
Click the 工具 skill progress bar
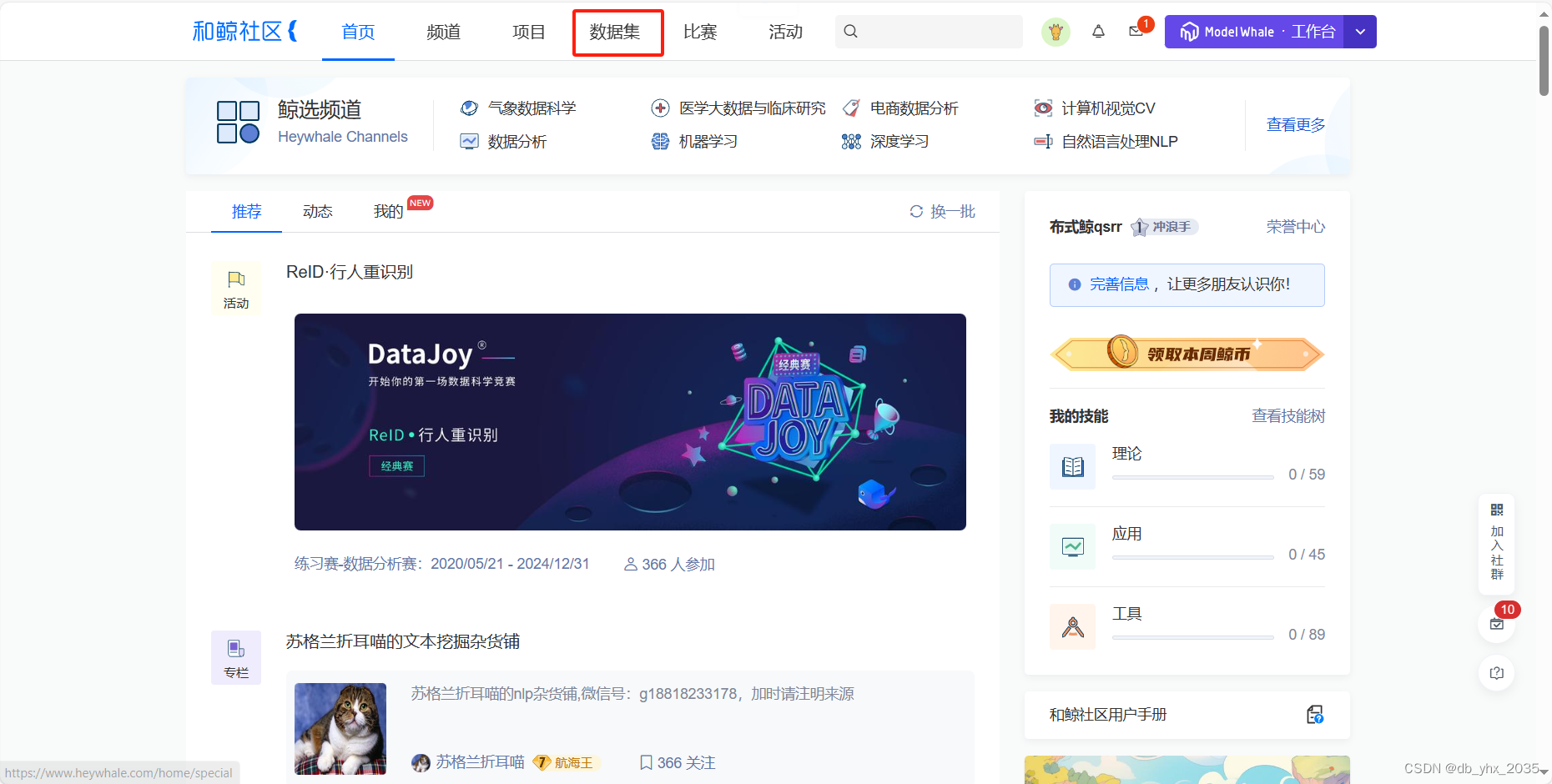click(1192, 637)
